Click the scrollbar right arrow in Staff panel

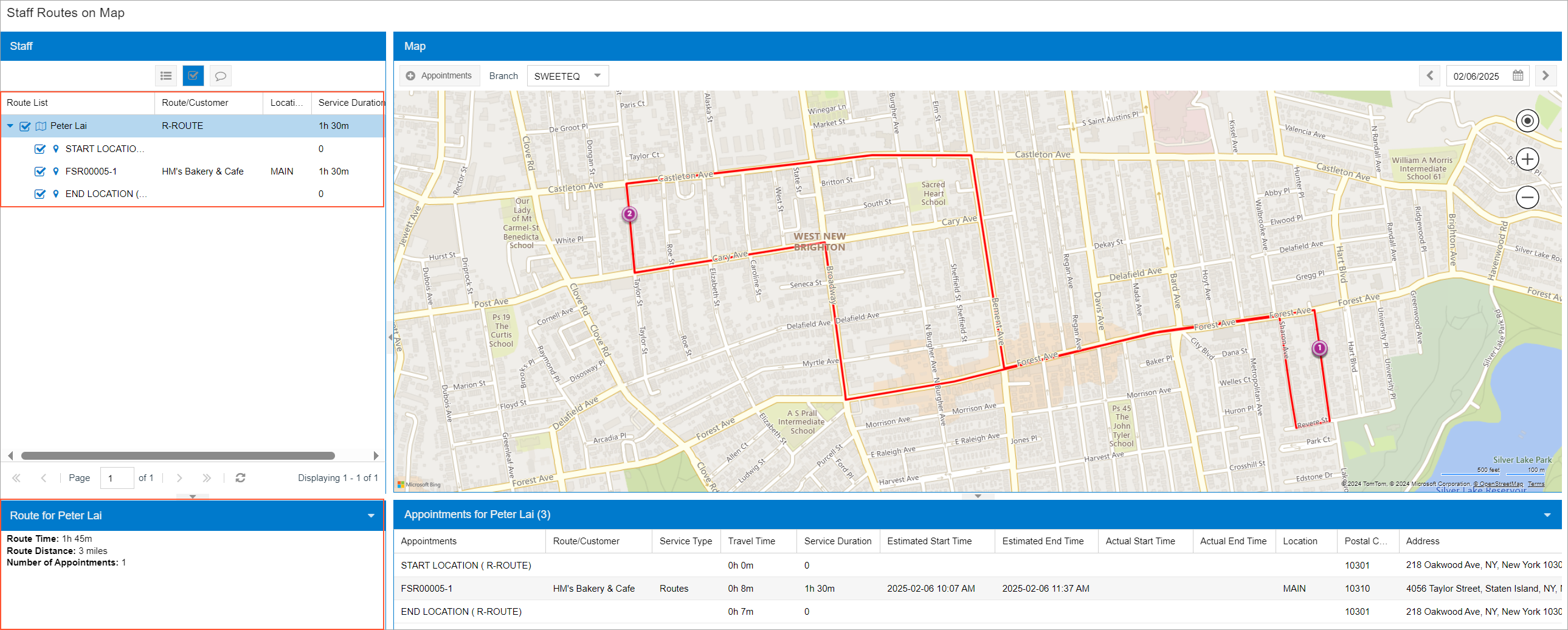point(376,456)
